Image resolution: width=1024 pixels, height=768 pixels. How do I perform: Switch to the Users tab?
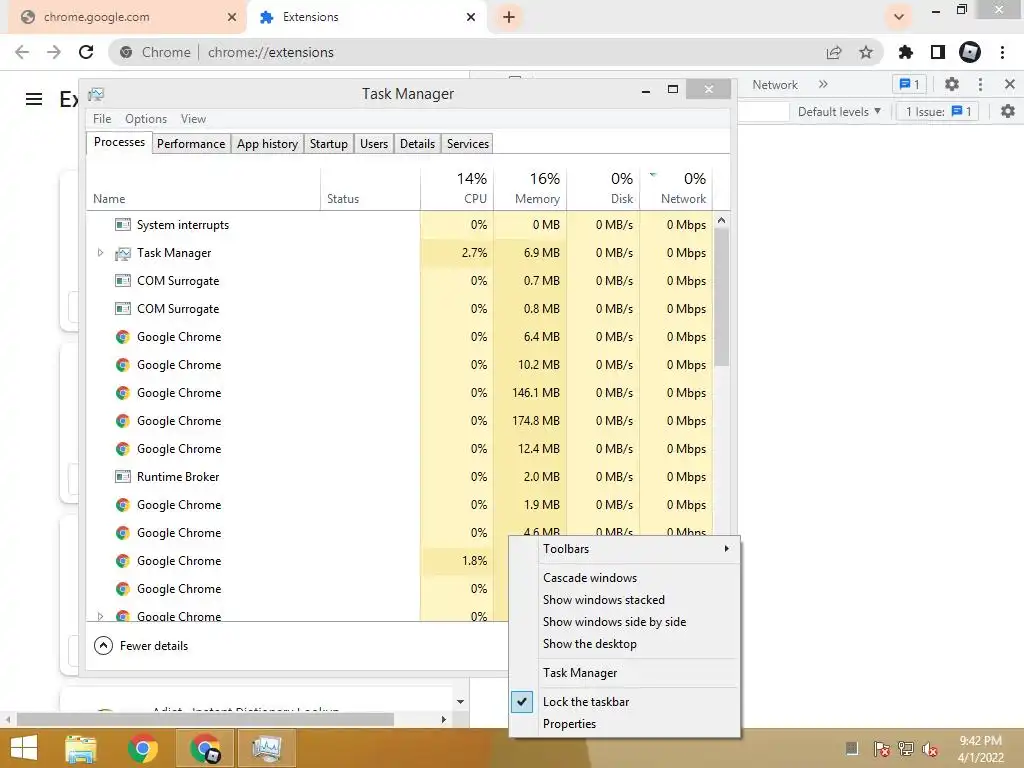374,144
